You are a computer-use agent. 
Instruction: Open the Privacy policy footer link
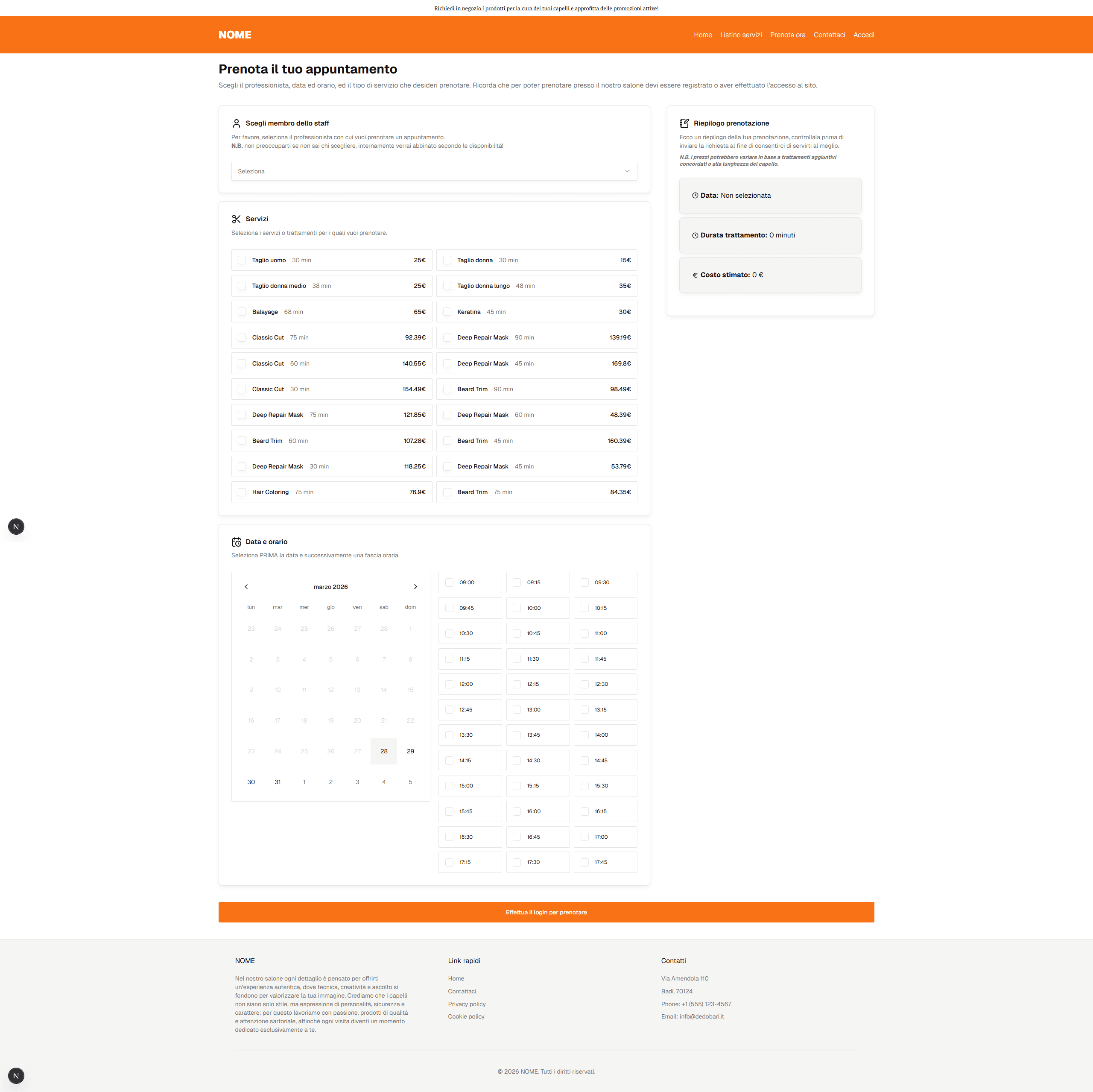(467, 1004)
